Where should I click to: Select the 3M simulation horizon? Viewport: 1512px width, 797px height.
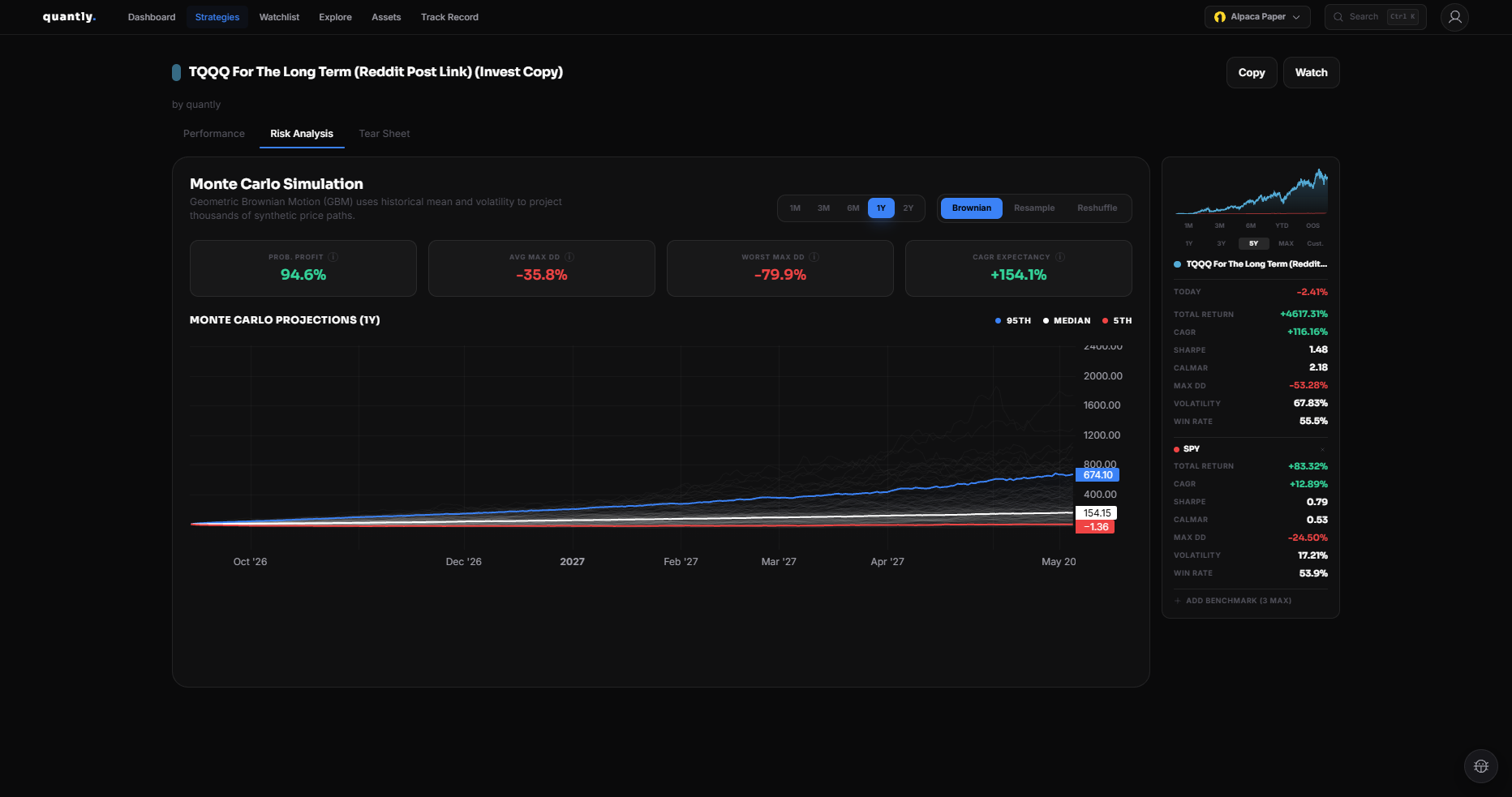point(823,208)
